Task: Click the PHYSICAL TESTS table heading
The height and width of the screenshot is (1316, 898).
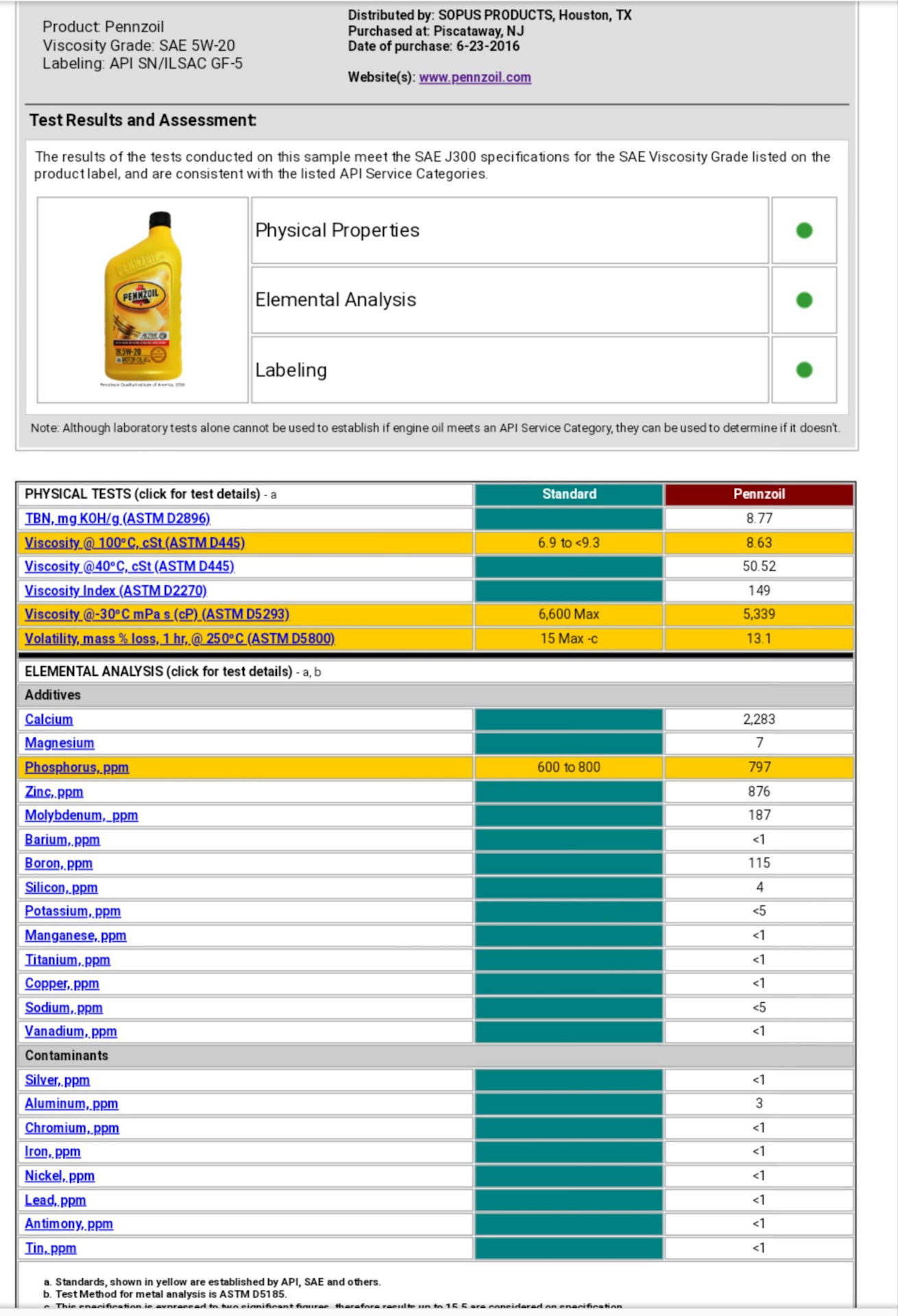Action: click(x=151, y=494)
